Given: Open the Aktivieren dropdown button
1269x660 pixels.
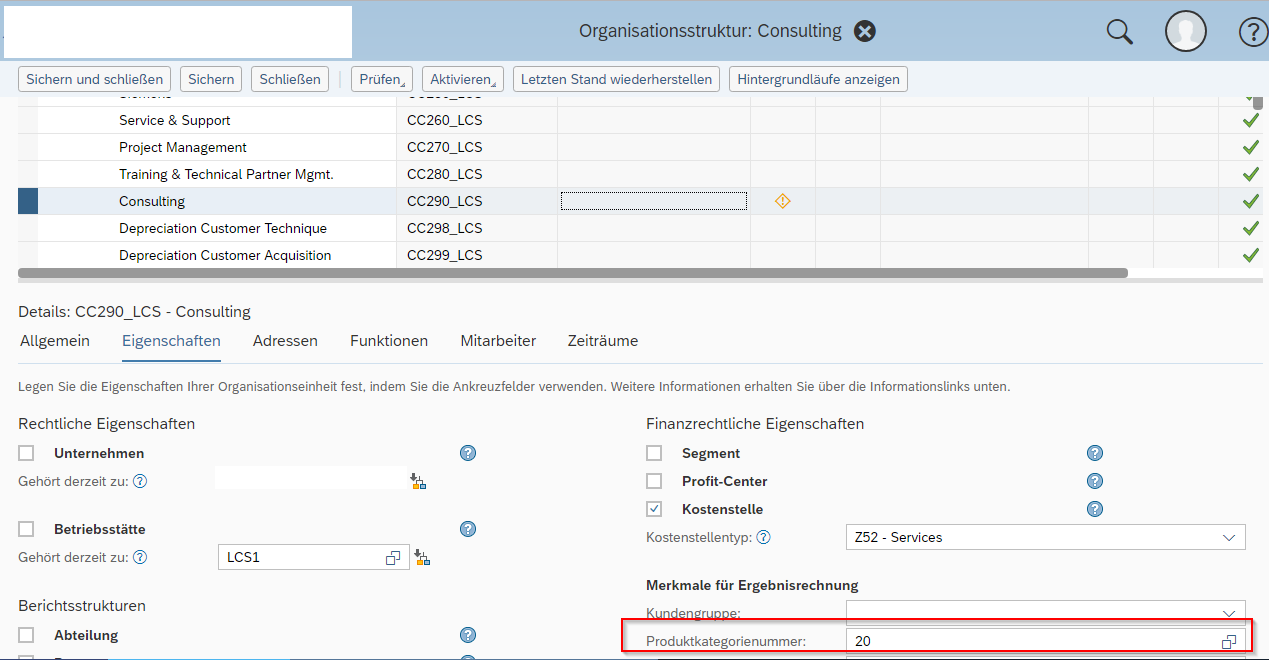Looking at the screenshot, I should click(x=461, y=79).
